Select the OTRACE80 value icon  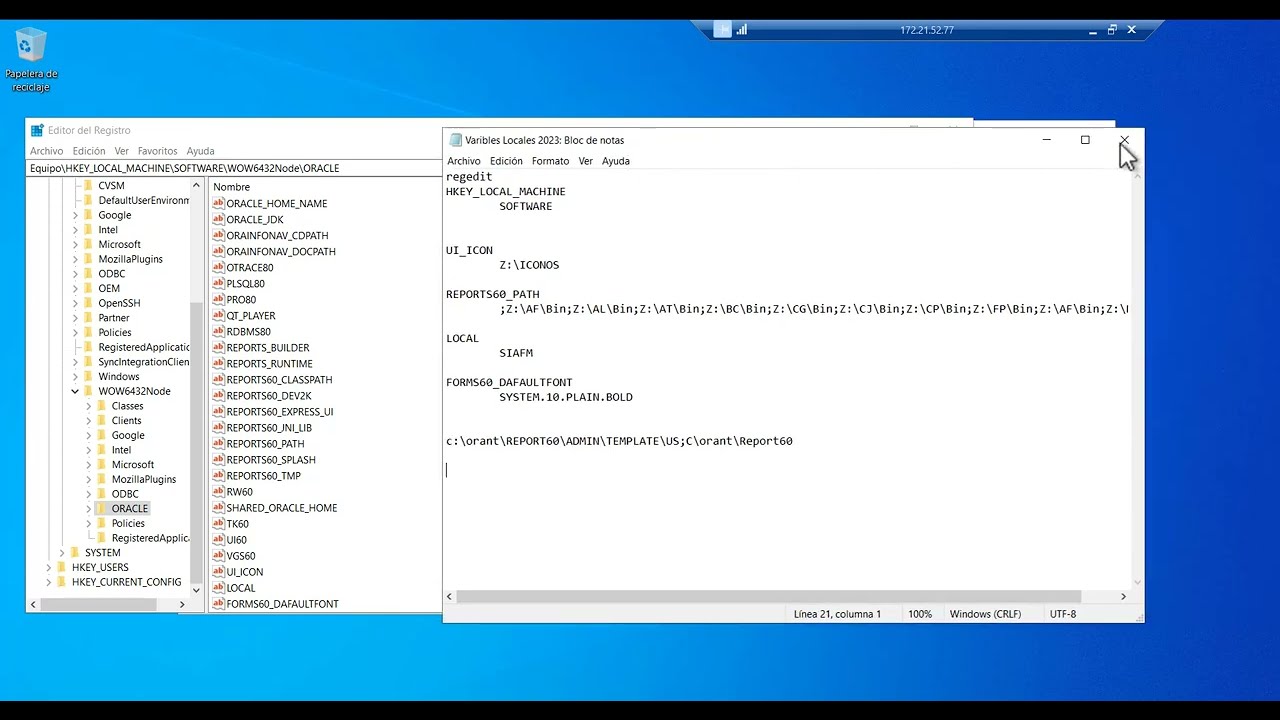point(218,267)
